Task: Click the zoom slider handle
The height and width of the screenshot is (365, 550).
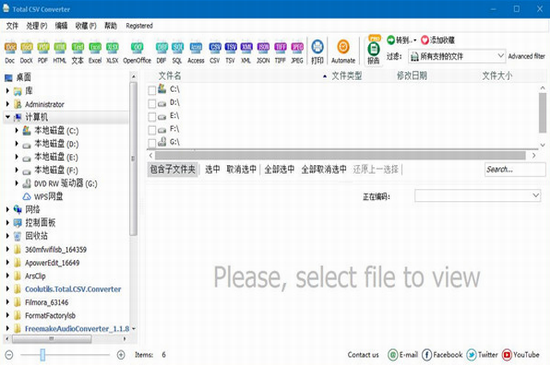Action: pyautogui.click(x=42, y=355)
